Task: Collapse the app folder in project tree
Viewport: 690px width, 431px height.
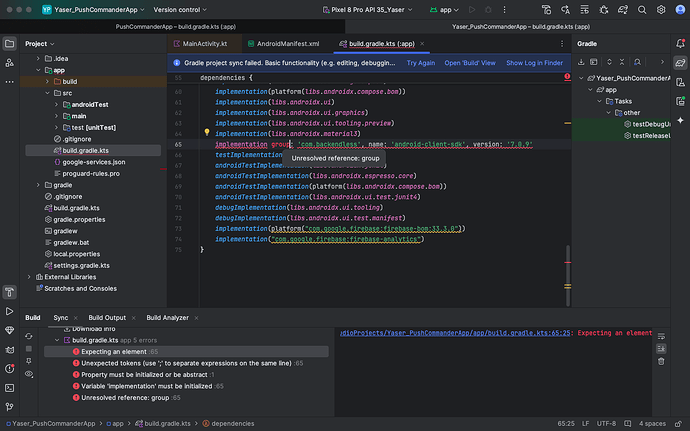Action: [38, 70]
